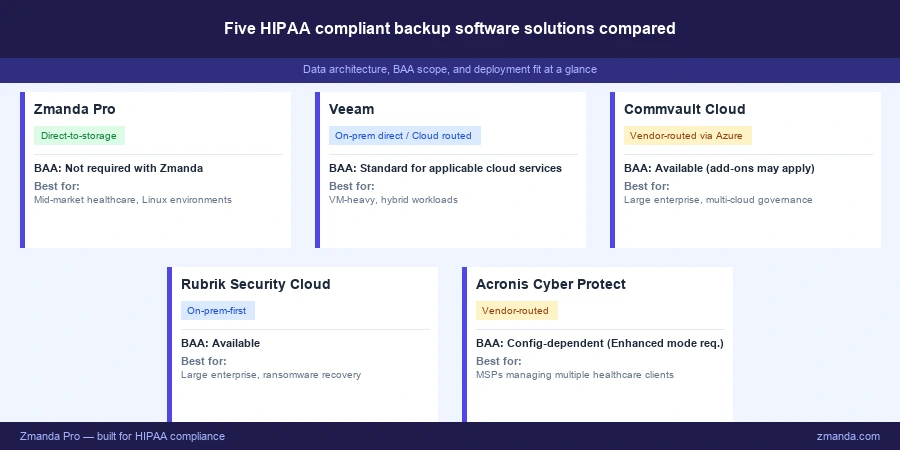Select the Rubrik Security Cloud heading
Screen dimensions: 900x450
tap(255, 284)
